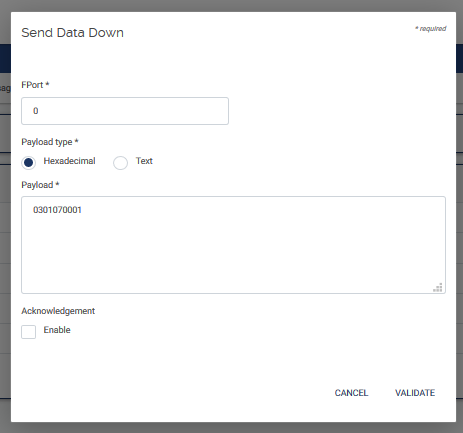Click the Payload textarea resize handle

(x=438, y=287)
